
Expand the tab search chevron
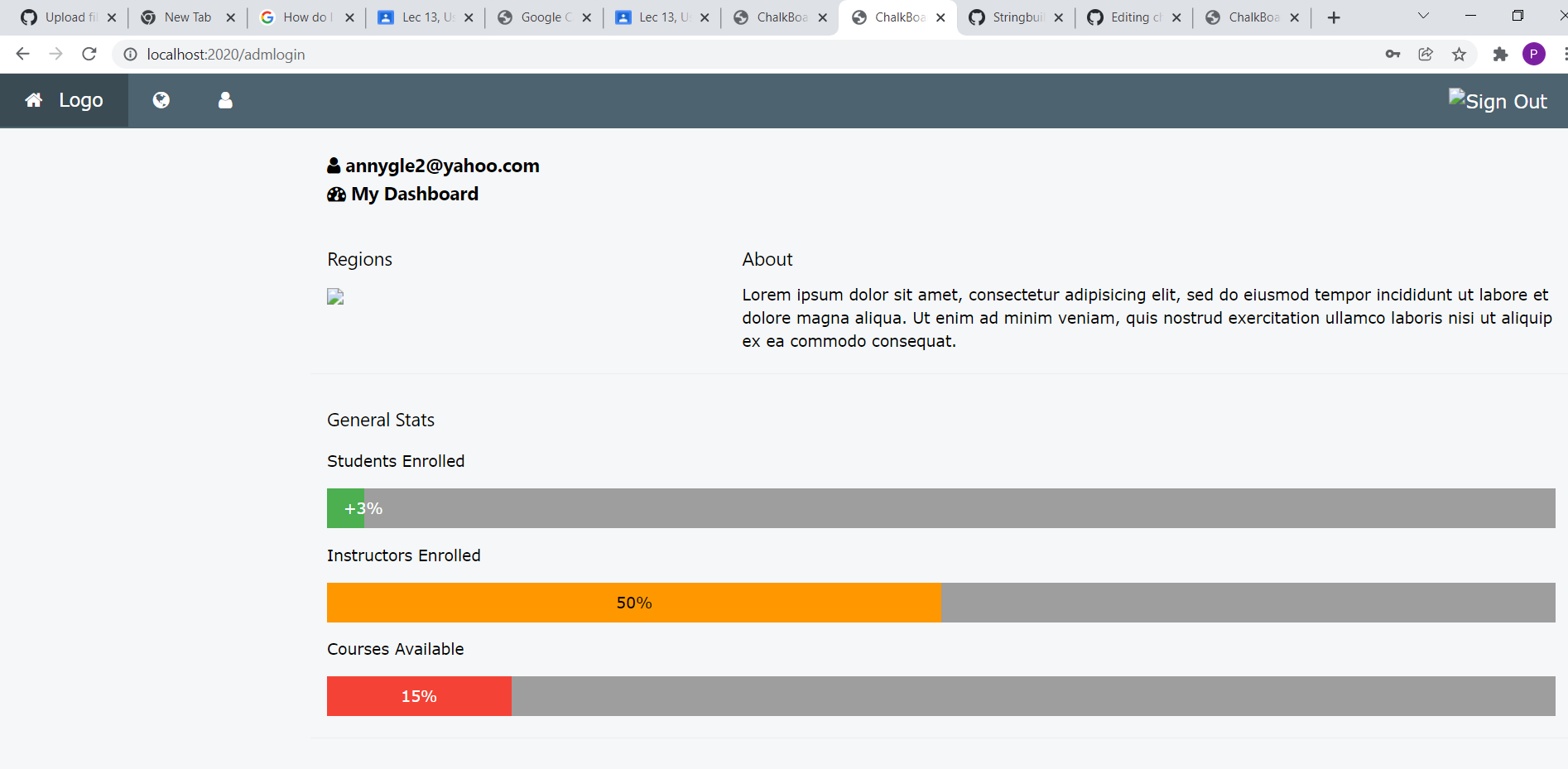point(1423,16)
